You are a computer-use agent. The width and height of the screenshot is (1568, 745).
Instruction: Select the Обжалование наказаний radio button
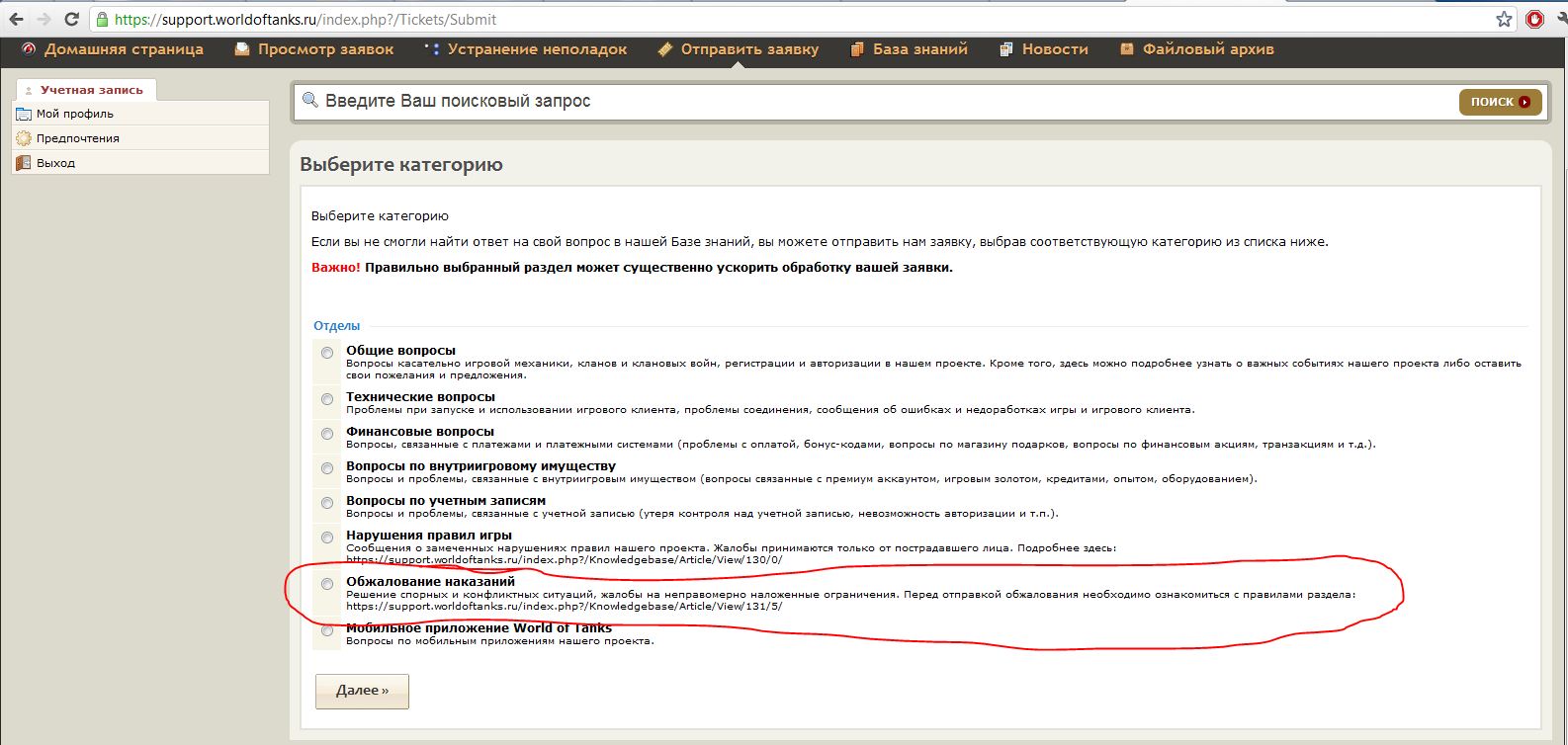[327, 584]
